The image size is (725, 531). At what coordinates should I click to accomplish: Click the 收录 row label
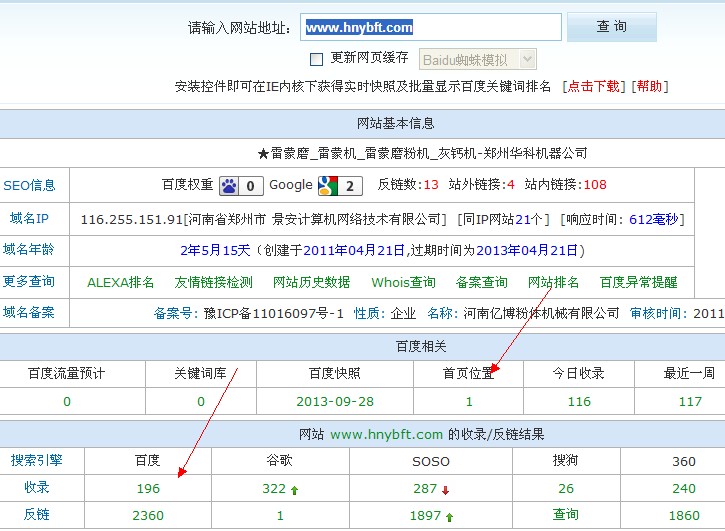click(37, 488)
